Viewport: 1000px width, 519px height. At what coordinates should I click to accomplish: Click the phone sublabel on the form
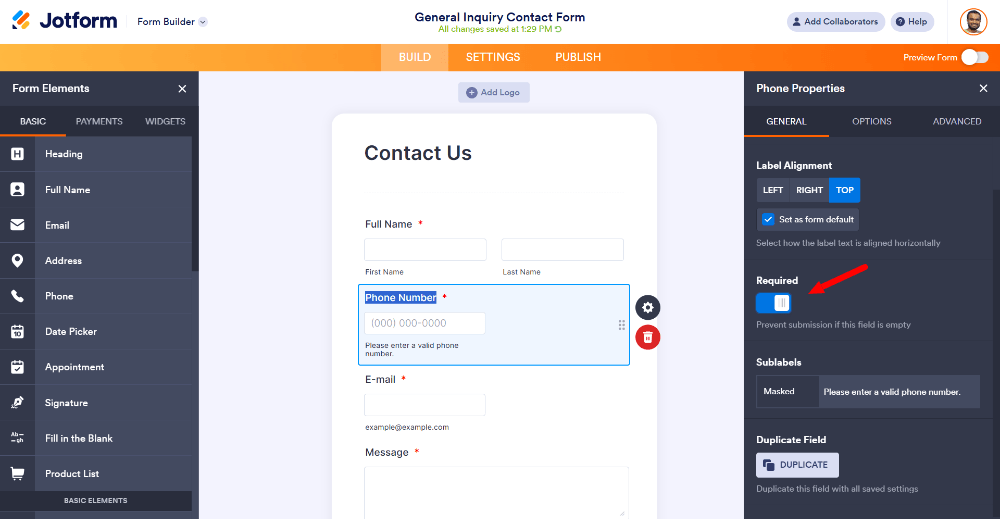(x=411, y=349)
